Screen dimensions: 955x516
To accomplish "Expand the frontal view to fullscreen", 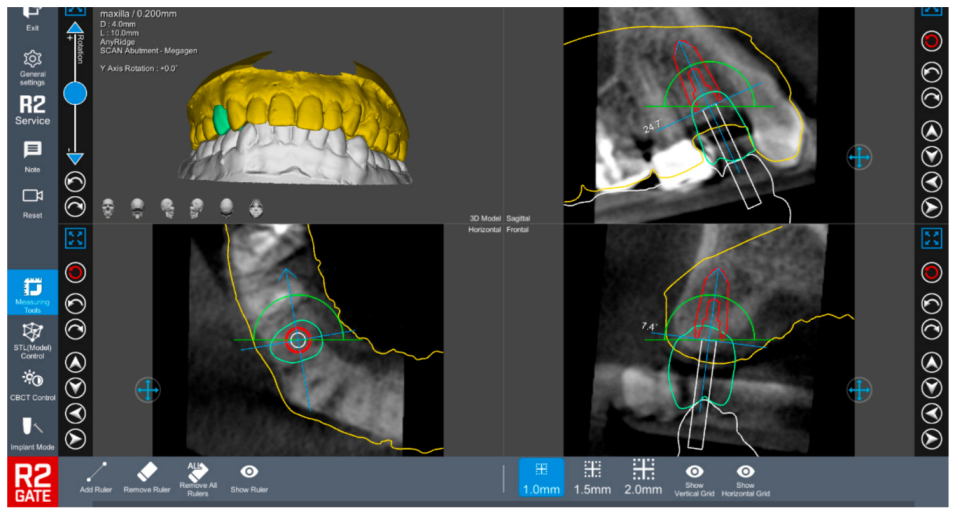I will (931, 238).
